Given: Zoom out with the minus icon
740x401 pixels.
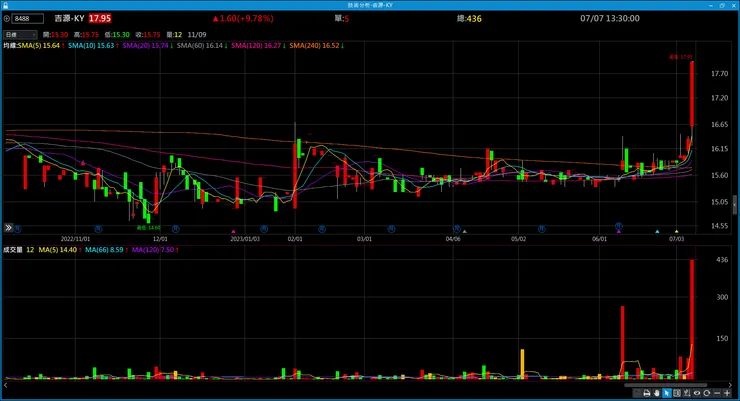Looking at the screenshot, I should 717,393.
